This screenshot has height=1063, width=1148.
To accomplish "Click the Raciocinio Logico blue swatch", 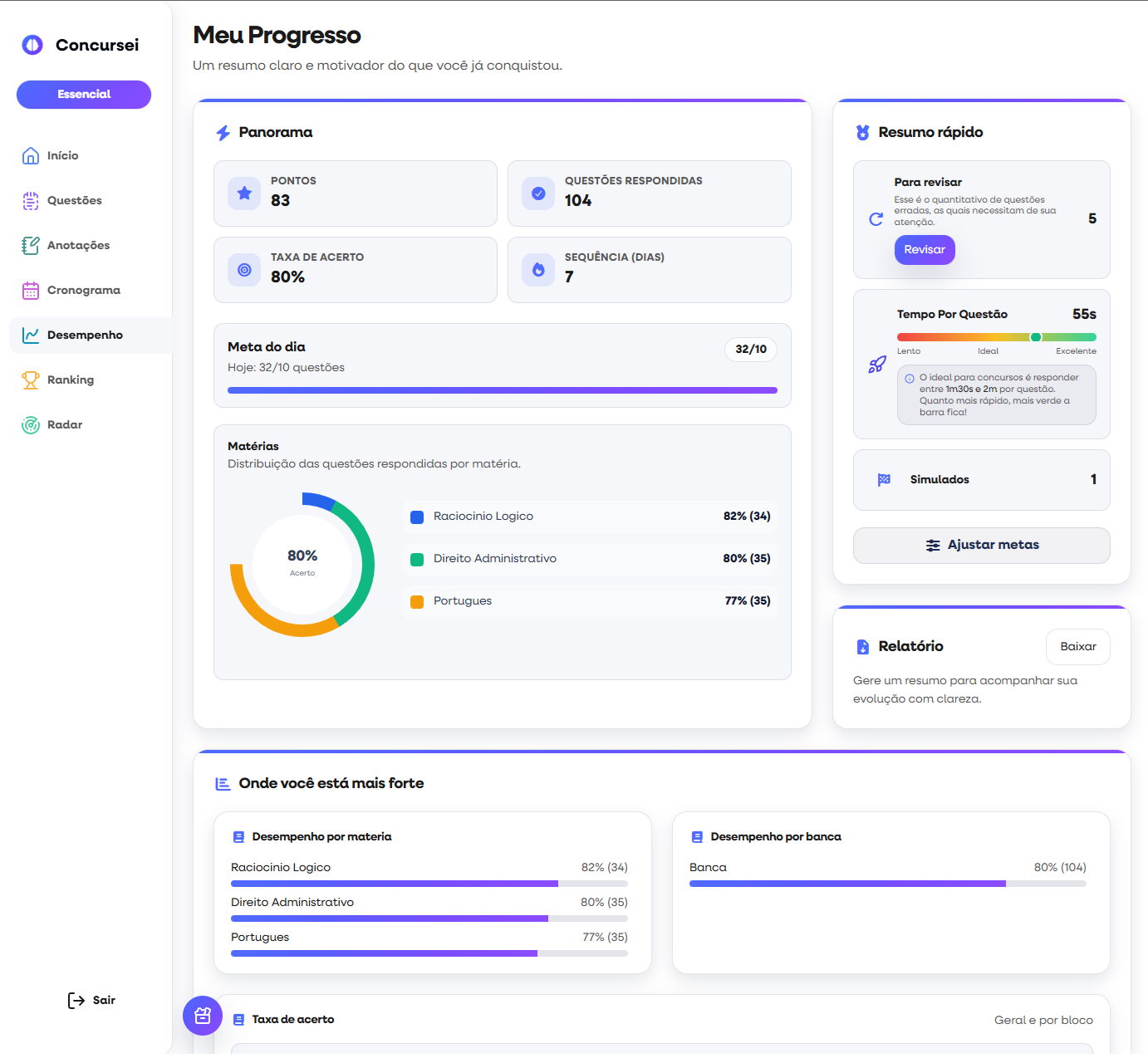I will [417, 517].
